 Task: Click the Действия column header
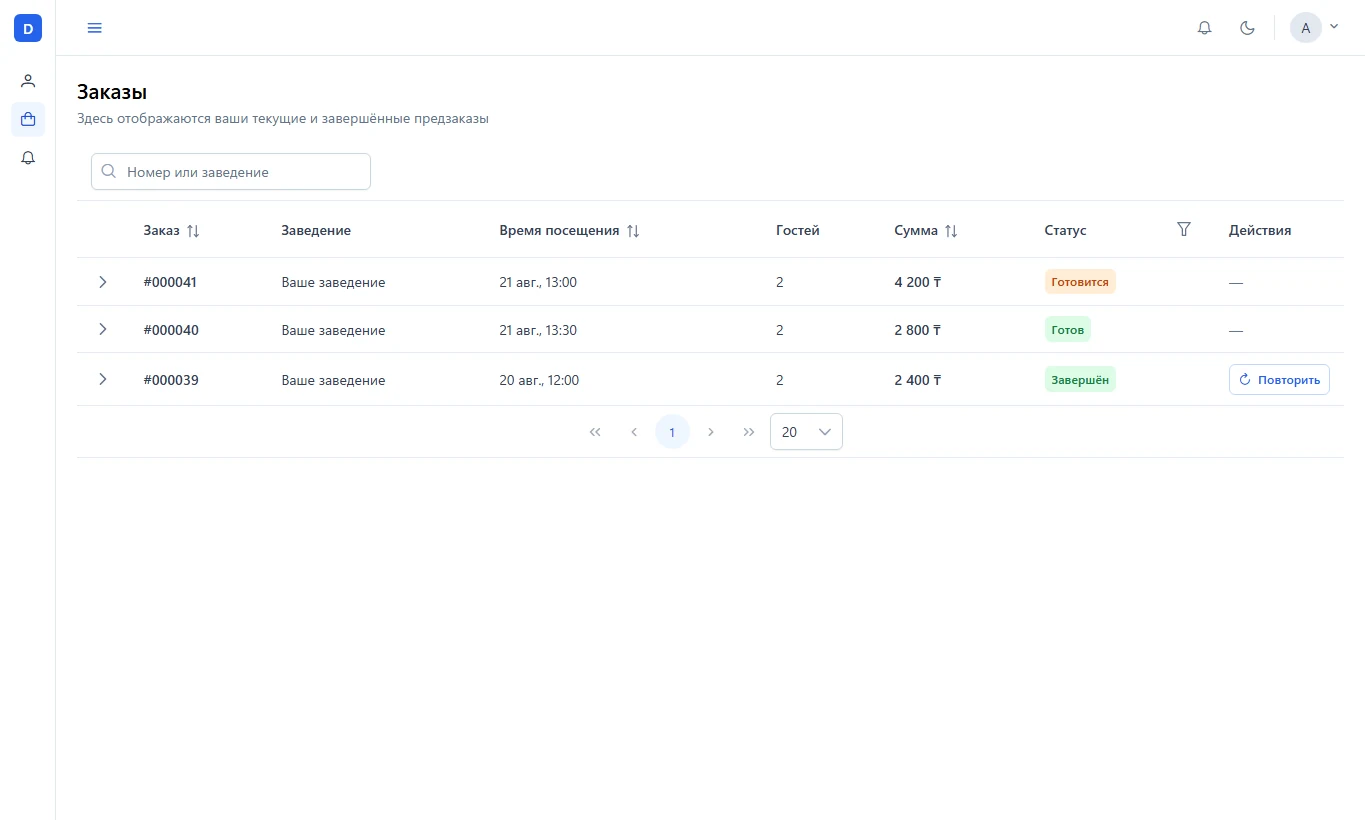coord(1260,230)
